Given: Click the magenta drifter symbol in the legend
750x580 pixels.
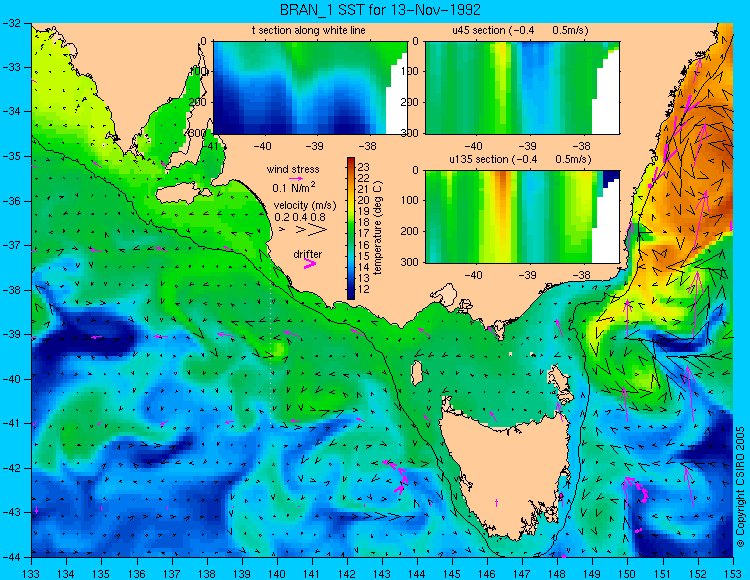Looking at the screenshot, I should (x=310, y=263).
